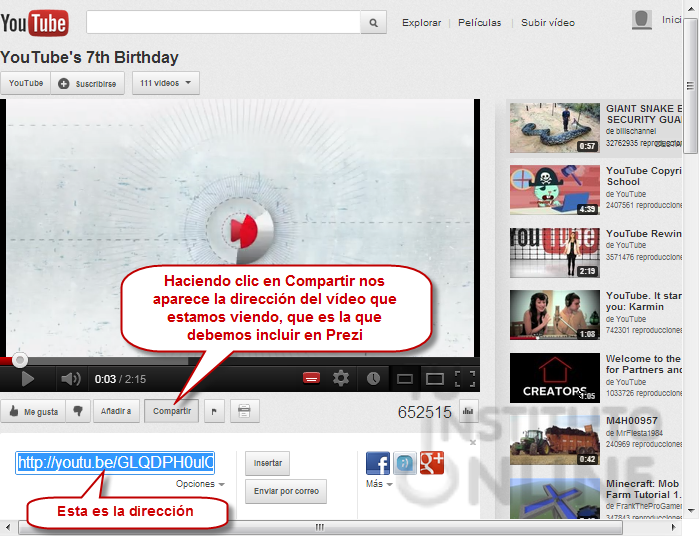The image size is (699, 536).
Task: Close the share panel with X
Action: point(473,442)
